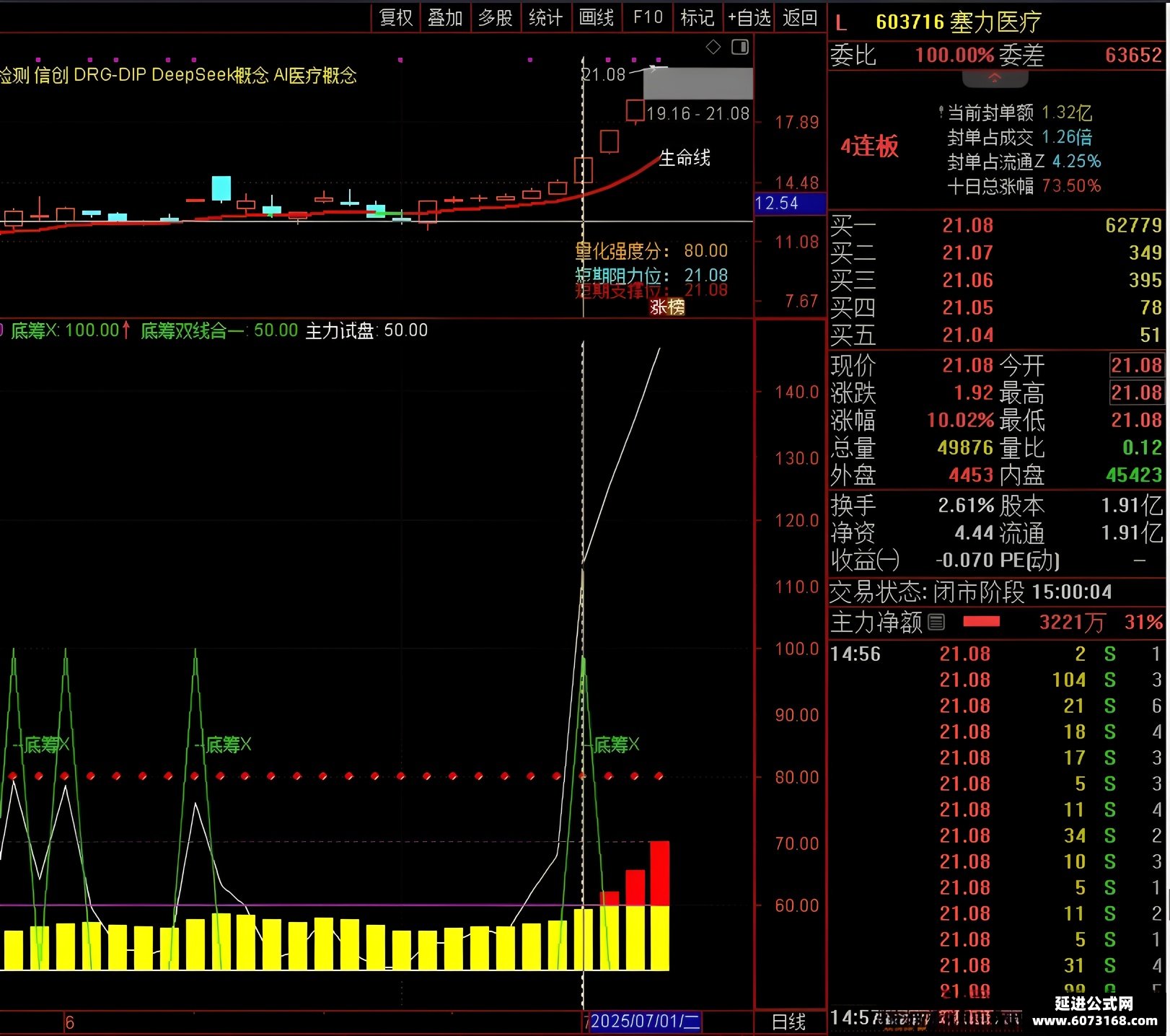Select the 多股 toolbar button

pyautogui.click(x=496, y=17)
